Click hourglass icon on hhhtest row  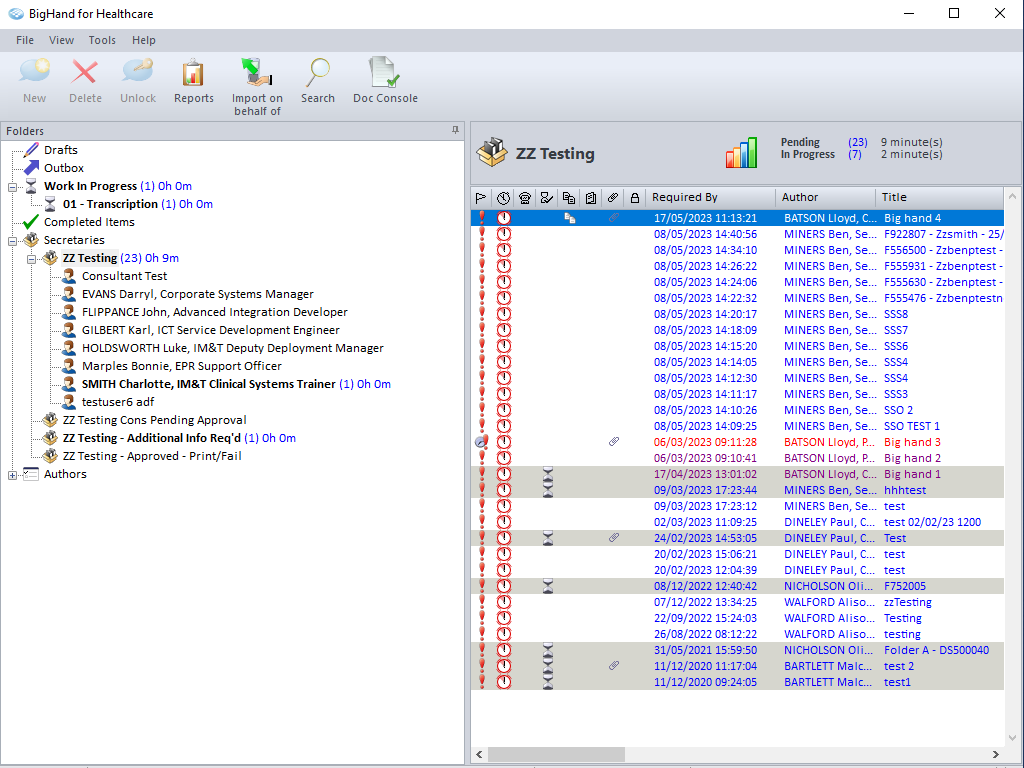548,490
